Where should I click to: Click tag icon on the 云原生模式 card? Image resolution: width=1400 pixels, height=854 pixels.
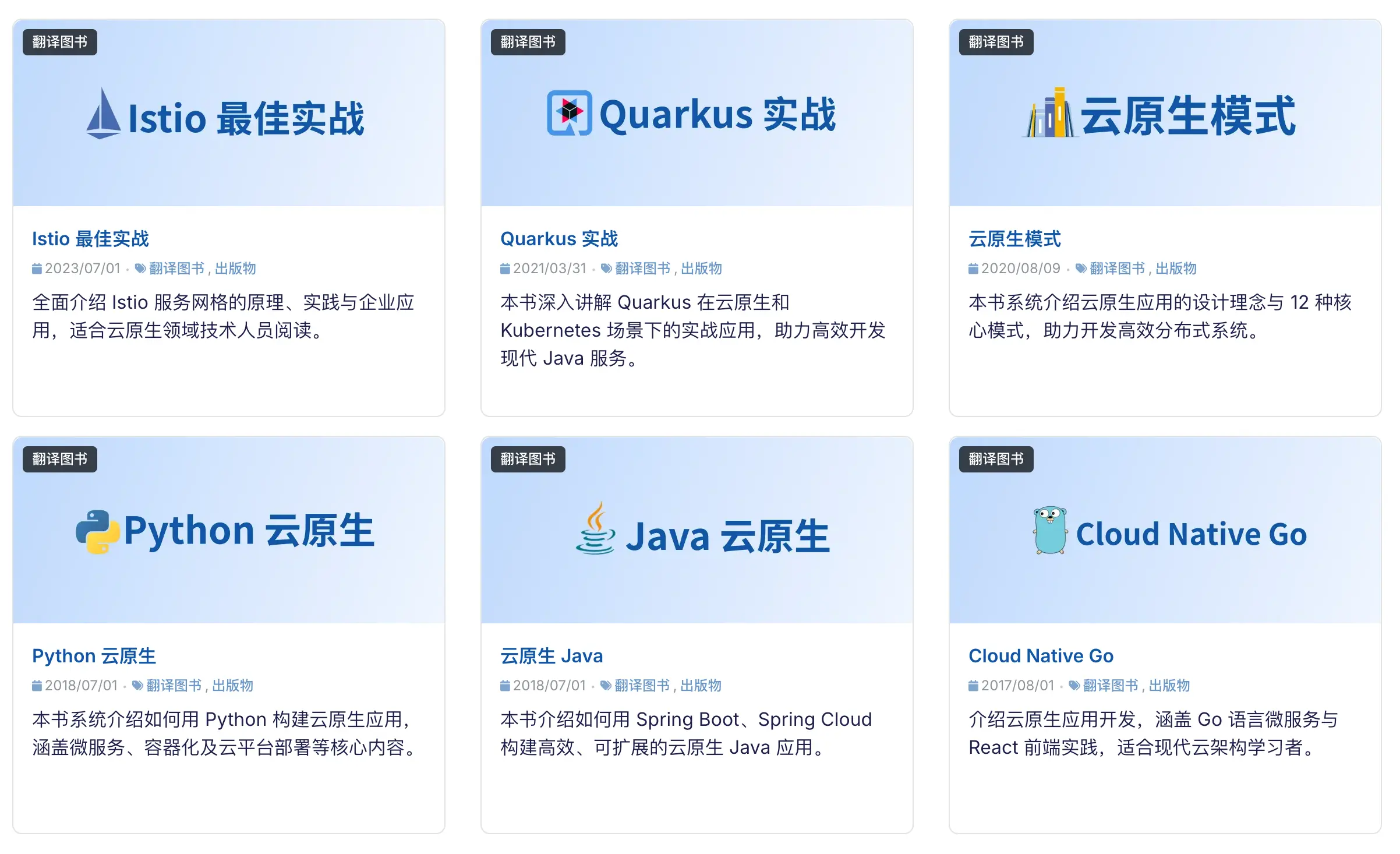1081,269
